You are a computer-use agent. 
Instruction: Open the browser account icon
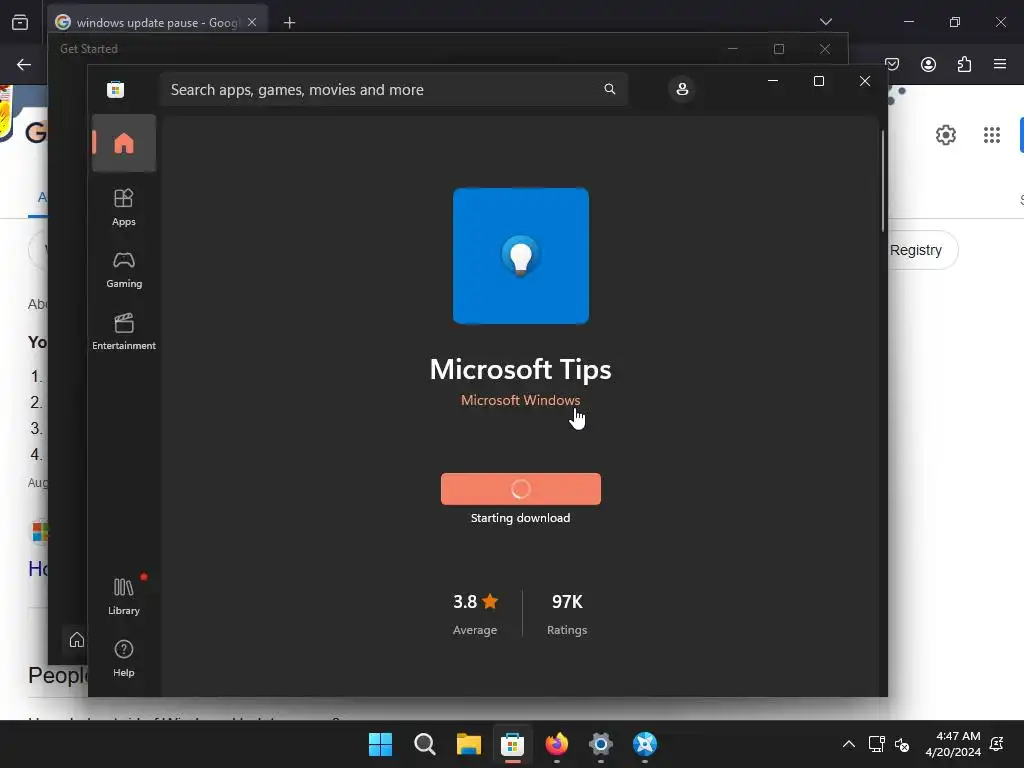[928, 64]
